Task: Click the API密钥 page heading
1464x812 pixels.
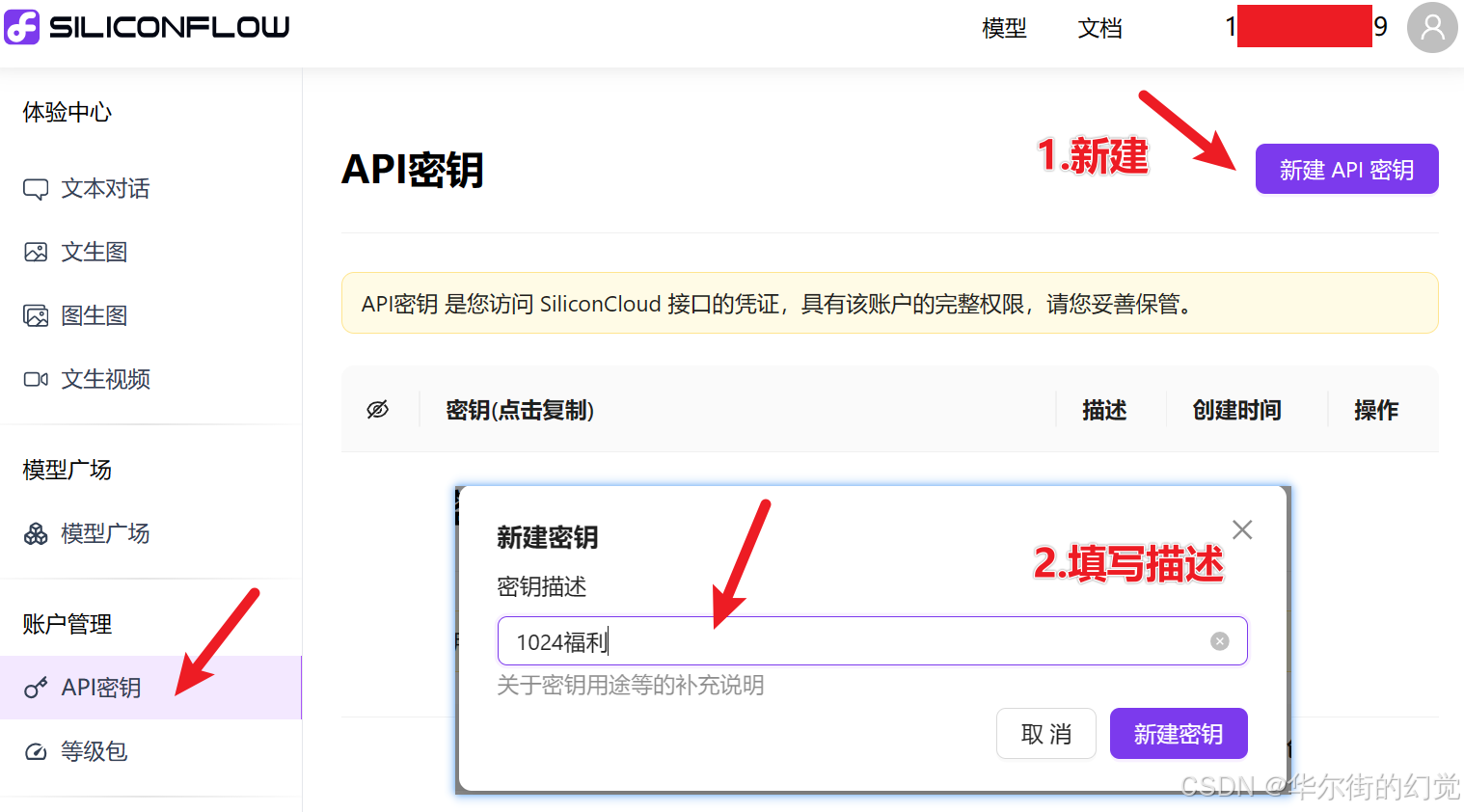Action: pyautogui.click(x=413, y=170)
